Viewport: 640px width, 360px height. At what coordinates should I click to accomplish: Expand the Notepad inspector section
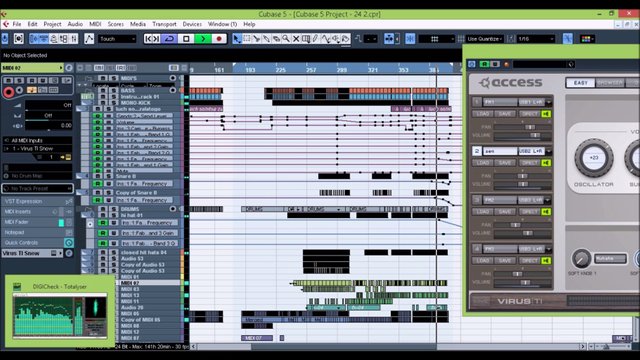point(37,232)
